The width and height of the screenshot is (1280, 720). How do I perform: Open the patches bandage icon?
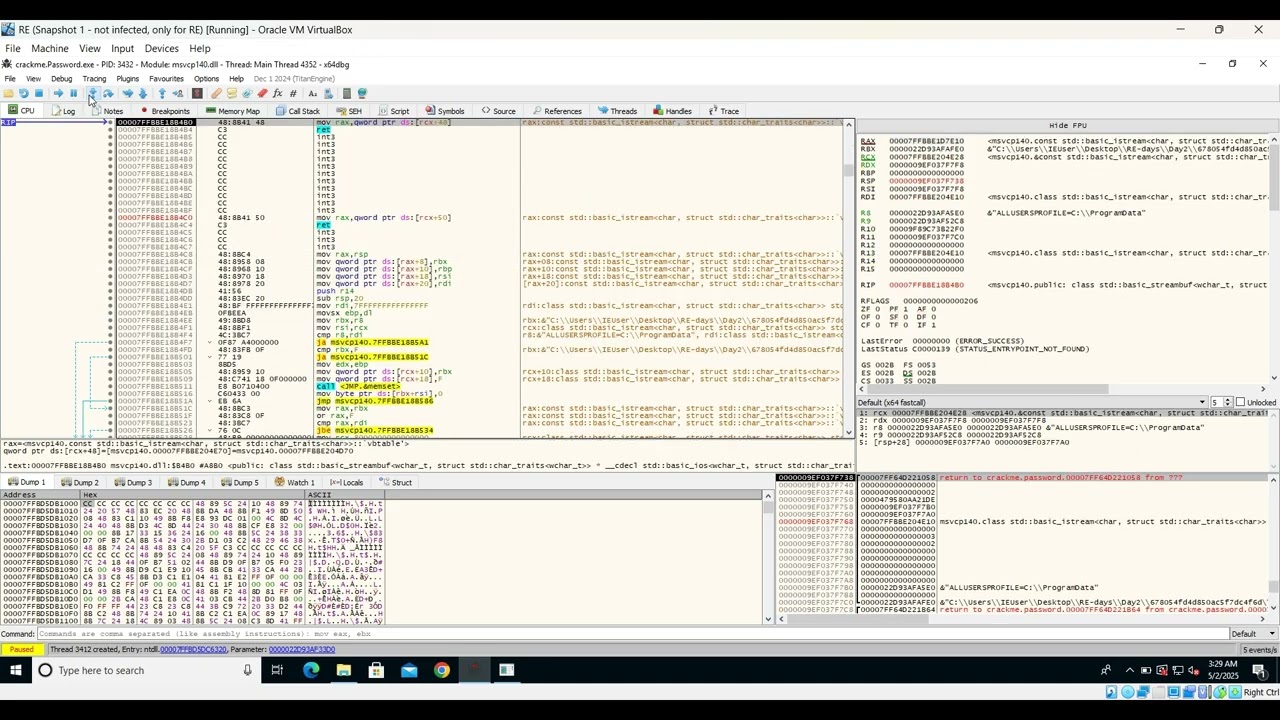(216, 94)
